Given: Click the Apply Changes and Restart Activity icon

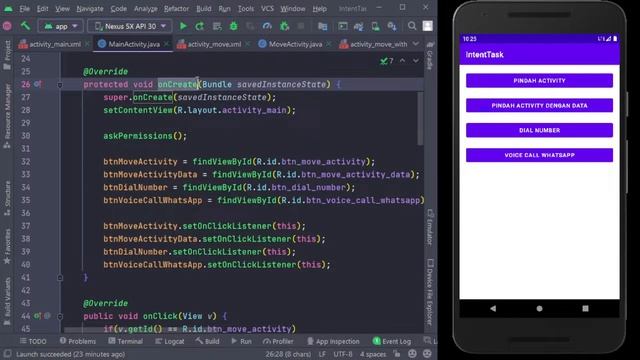Looking at the screenshot, I should click(x=200, y=26).
